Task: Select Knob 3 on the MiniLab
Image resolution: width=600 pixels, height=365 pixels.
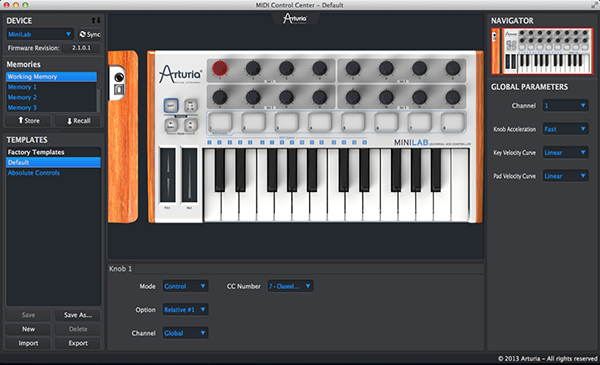Action: [286, 68]
